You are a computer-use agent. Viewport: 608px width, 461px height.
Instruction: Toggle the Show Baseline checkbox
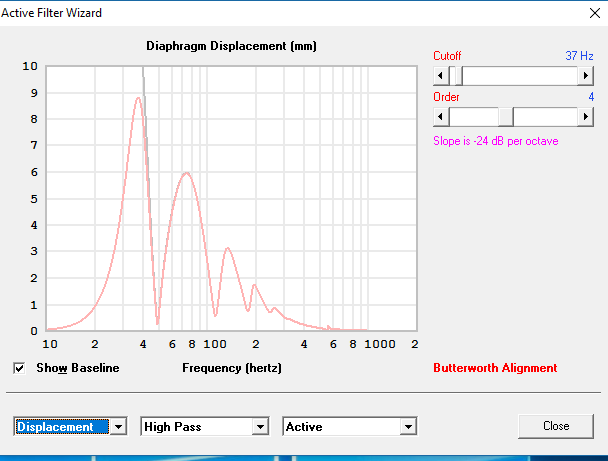click(x=19, y=368)
